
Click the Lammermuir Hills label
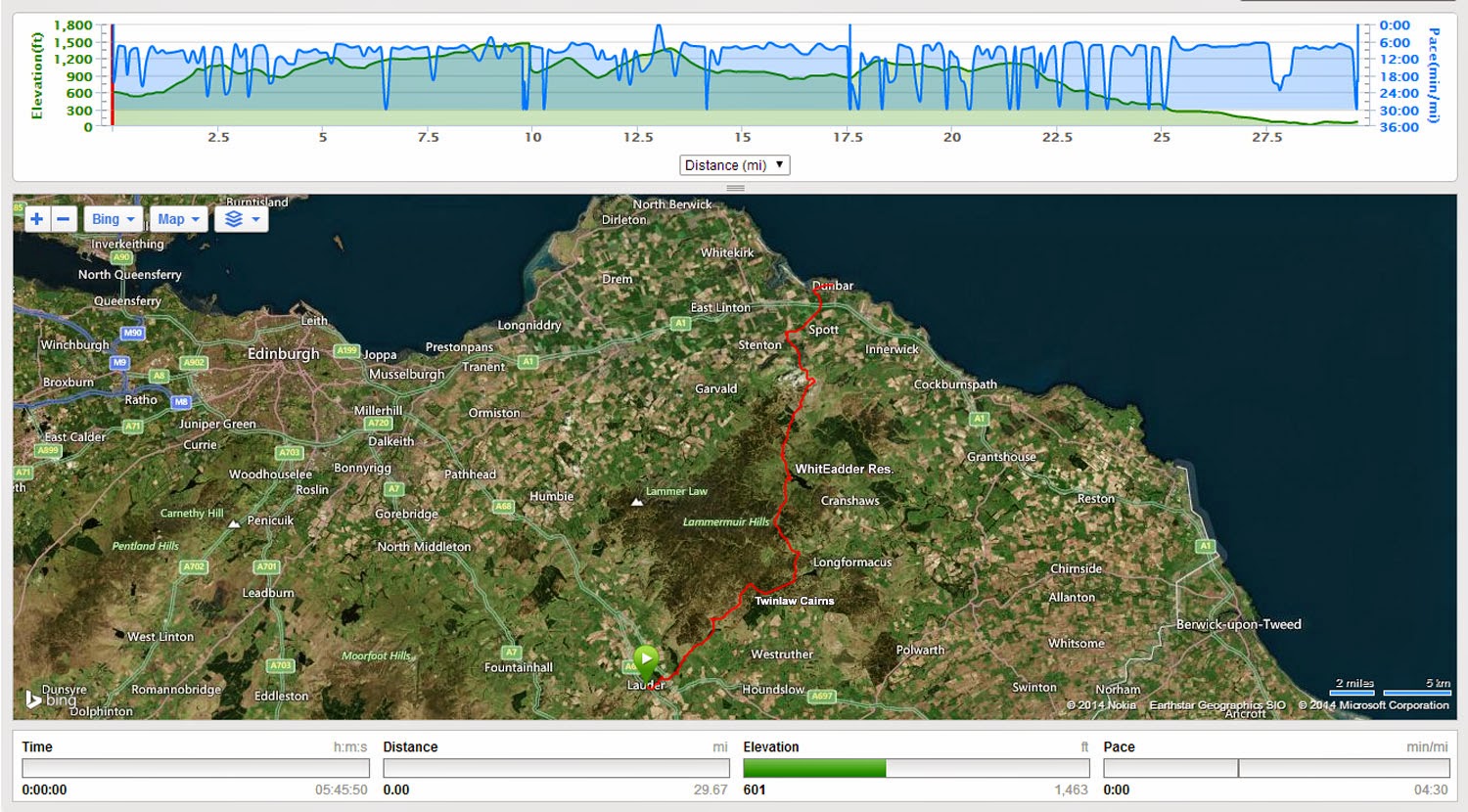point(726,521)
